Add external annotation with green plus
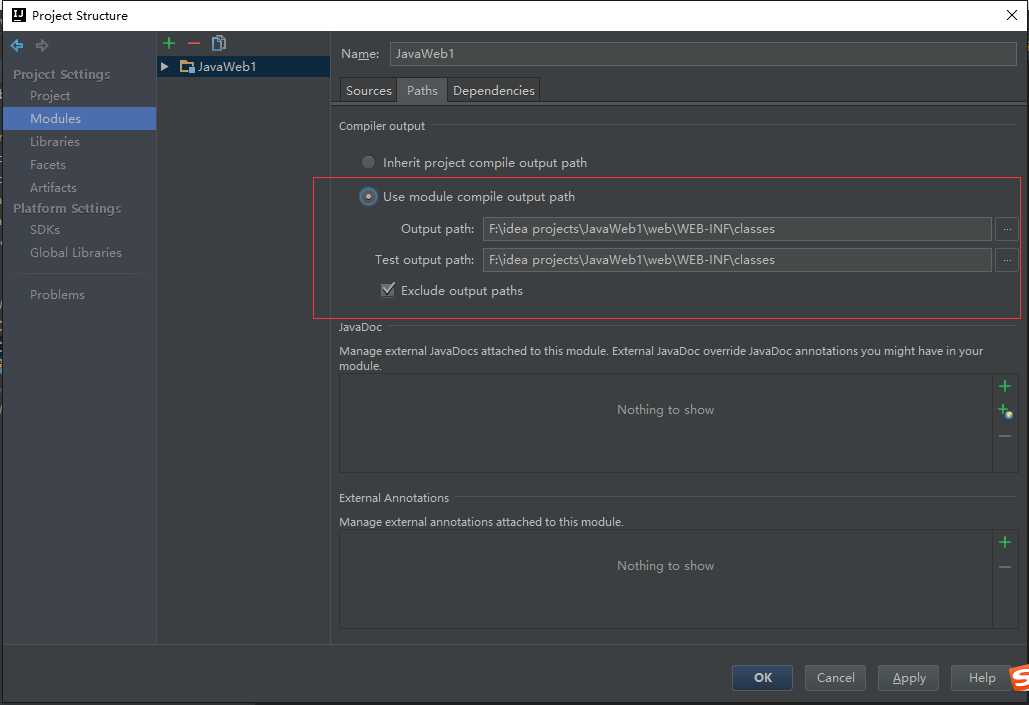Viewport: 1029px width, 705px height. point(1004,542)
